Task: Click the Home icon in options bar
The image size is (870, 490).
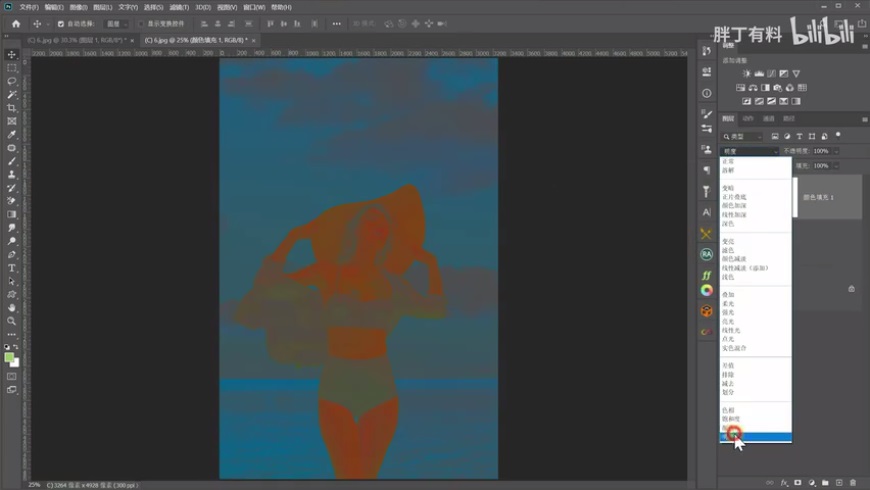Action: (x=15, y=24)
